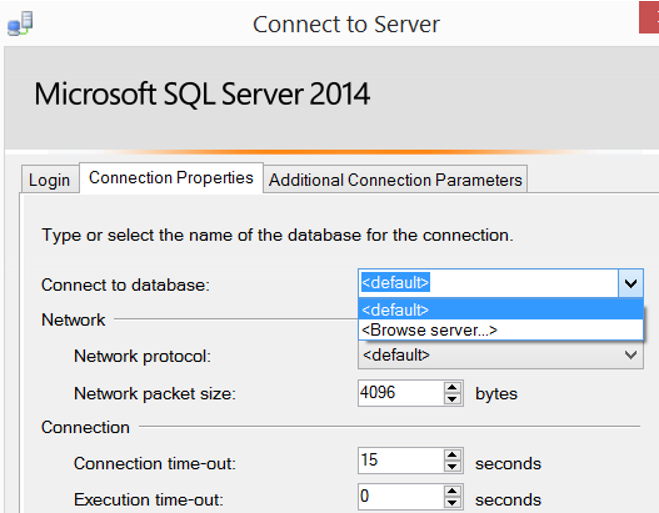
Task: Switch to the Login tab
Action: 50,180
